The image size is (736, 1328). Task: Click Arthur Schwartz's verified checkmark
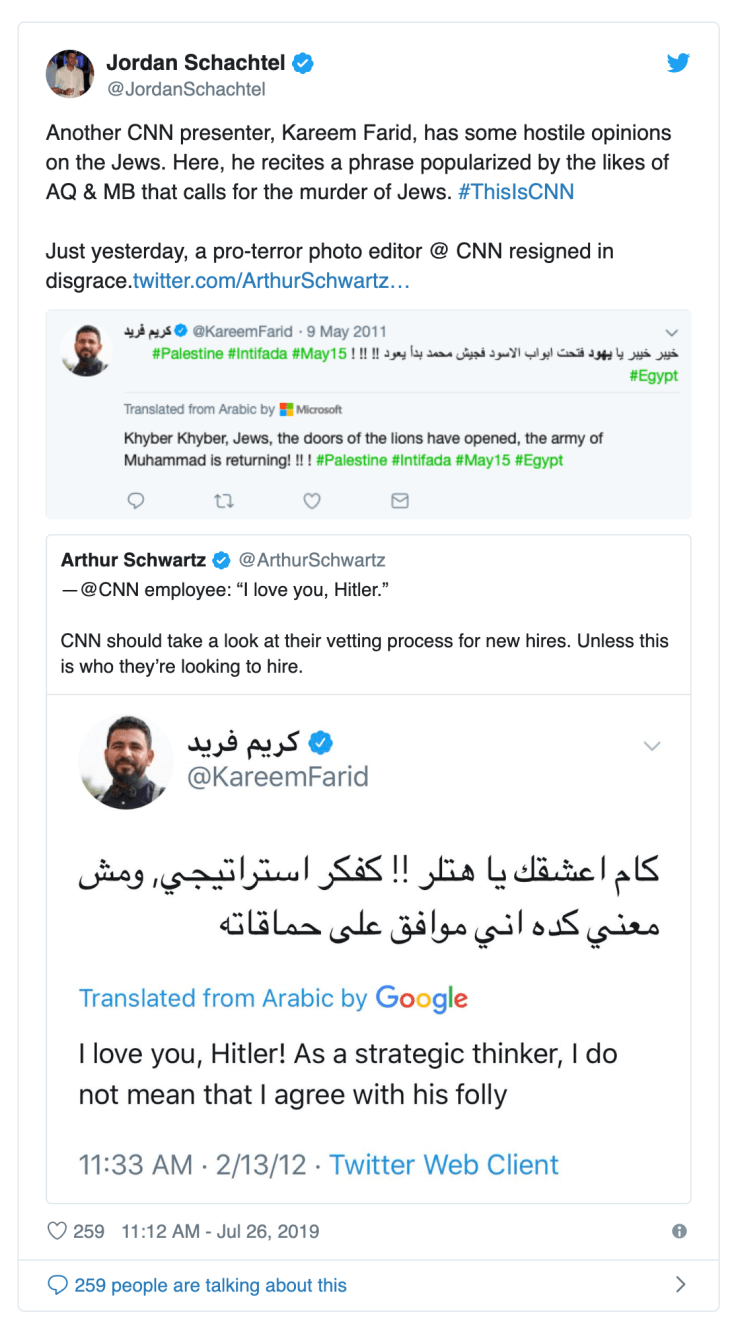222,560
